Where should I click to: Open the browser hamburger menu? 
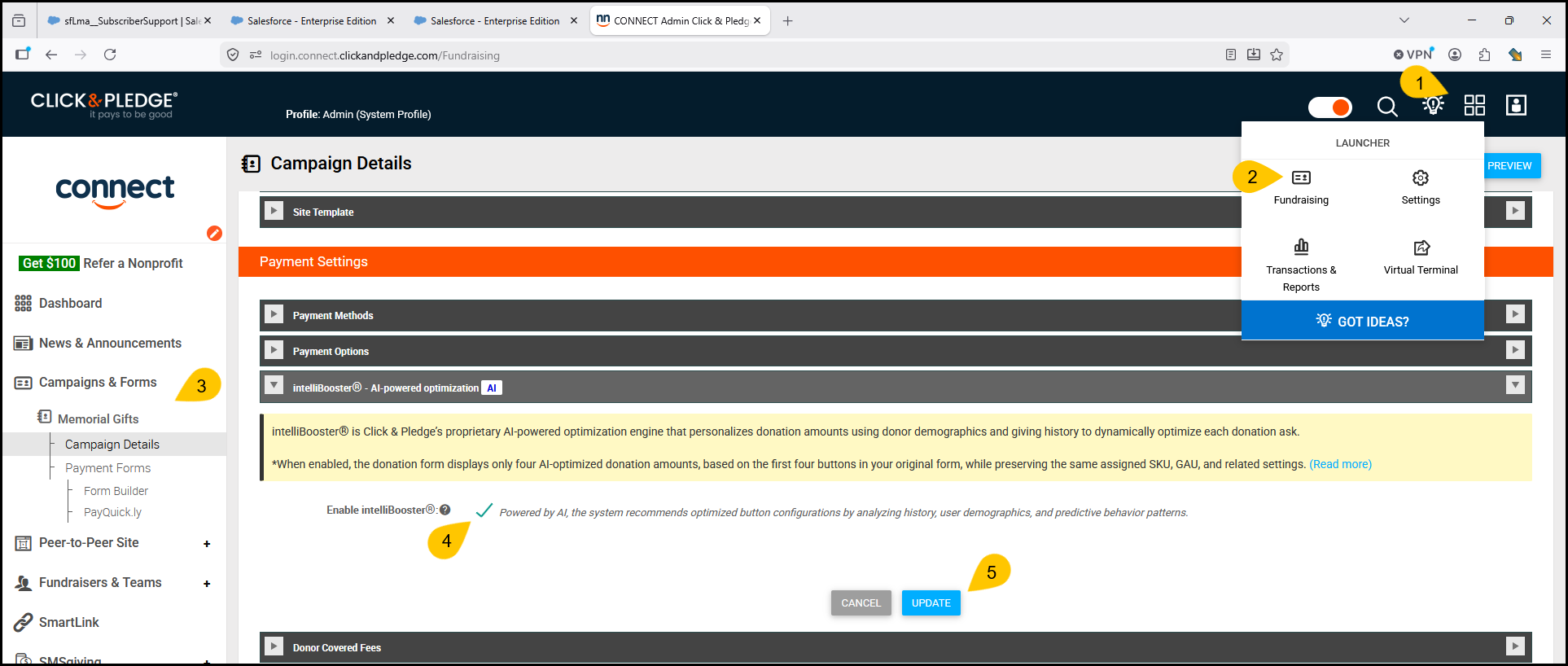(x=1545, y=55)
